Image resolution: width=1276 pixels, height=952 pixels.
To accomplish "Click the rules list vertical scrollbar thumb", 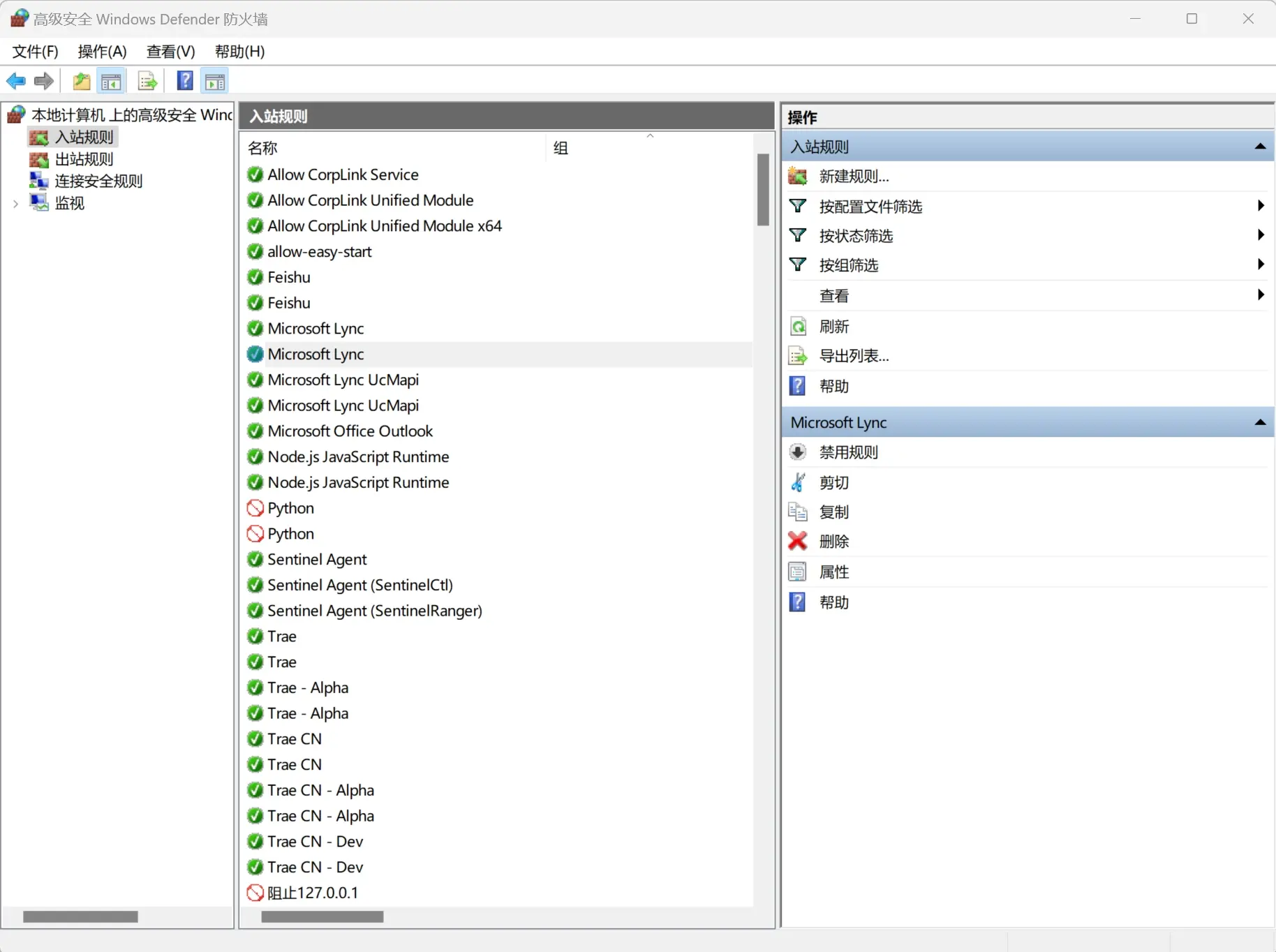I will 763,190.
